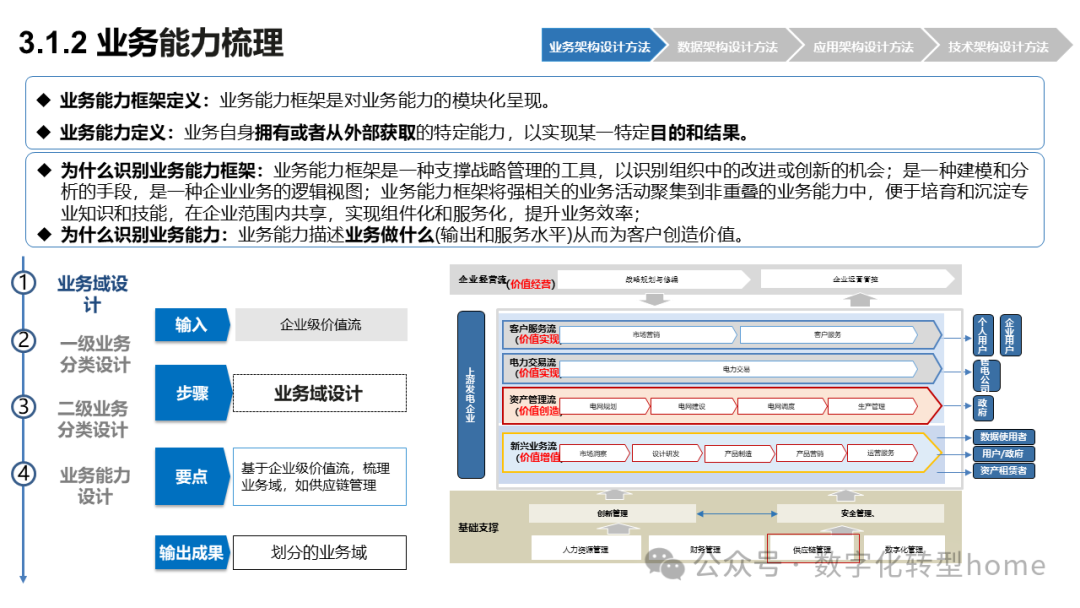Click the 人力资源管理 box

tap(585, 548)
